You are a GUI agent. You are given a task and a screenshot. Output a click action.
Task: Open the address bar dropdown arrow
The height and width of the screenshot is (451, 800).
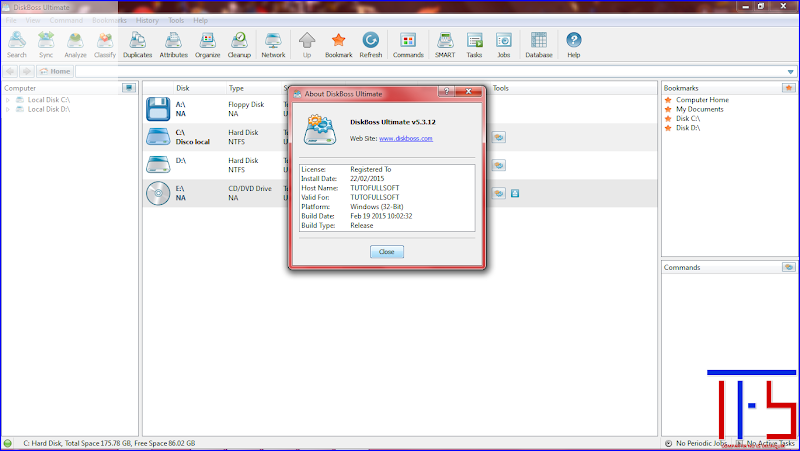tap(790, 72)
